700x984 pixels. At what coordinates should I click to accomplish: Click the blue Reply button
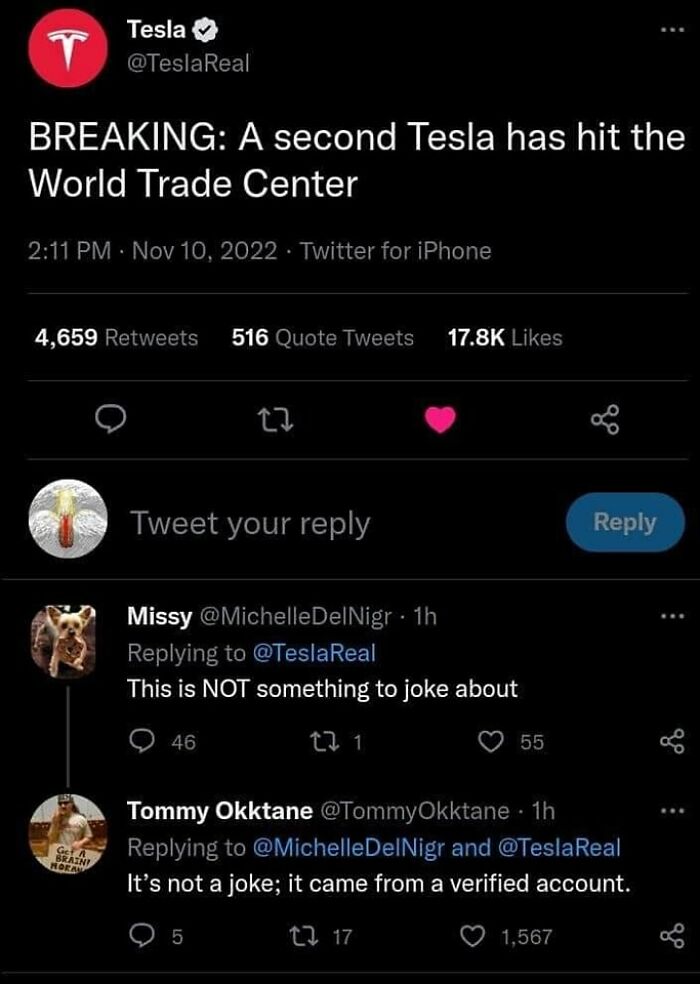[625, 522]
